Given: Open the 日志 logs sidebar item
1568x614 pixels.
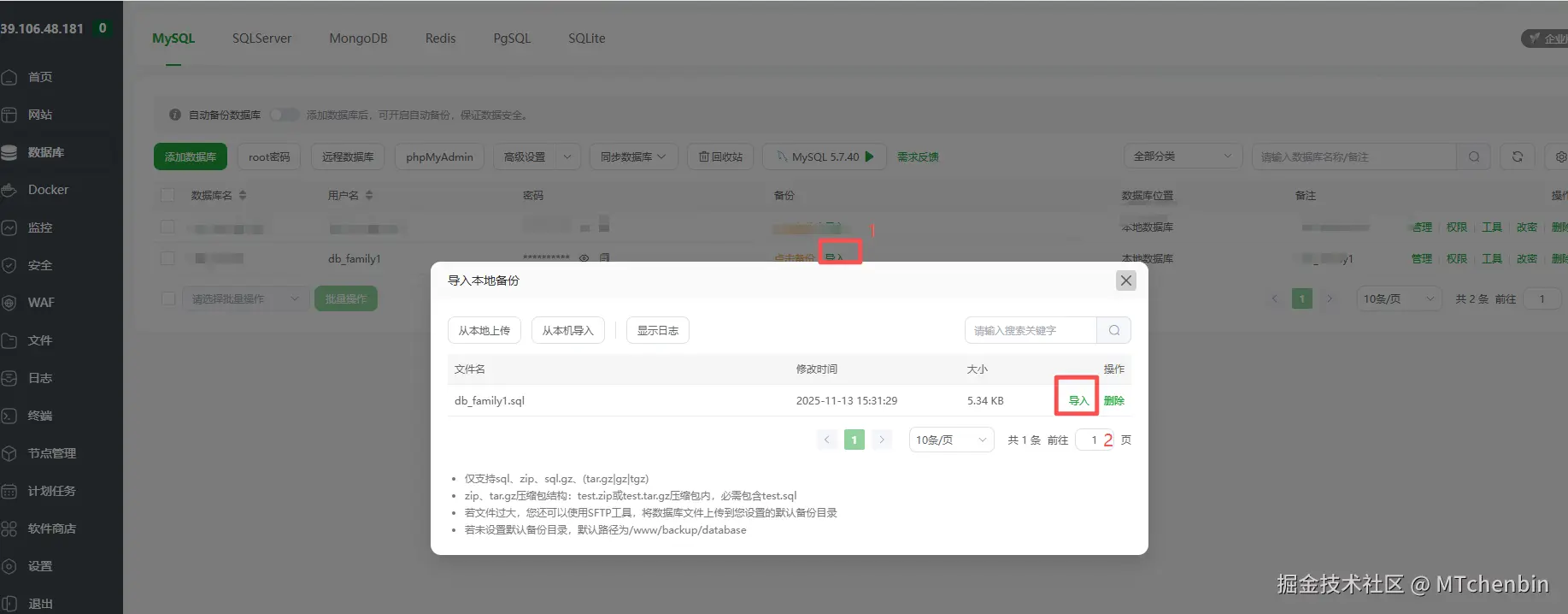Looking at the screenshot, I should point(40,378).
